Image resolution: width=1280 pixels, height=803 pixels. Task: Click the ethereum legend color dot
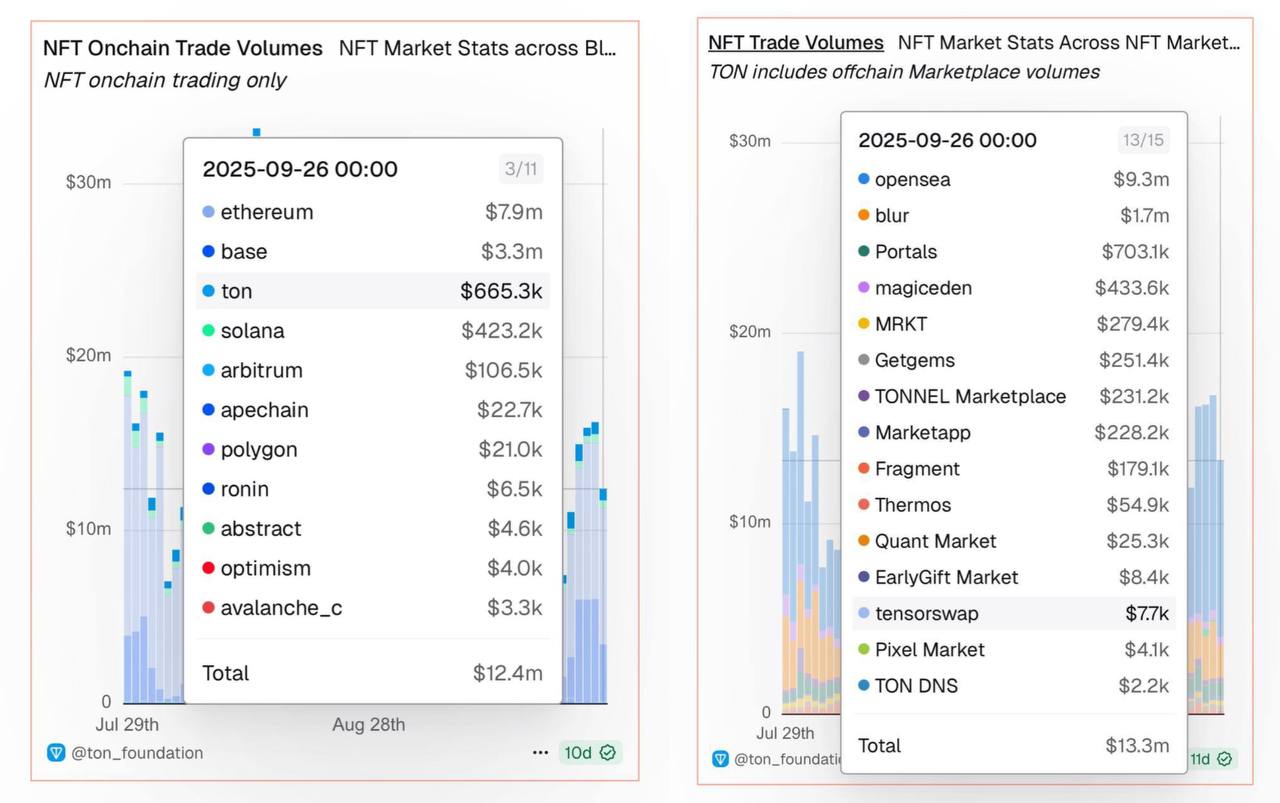point(208,212)
